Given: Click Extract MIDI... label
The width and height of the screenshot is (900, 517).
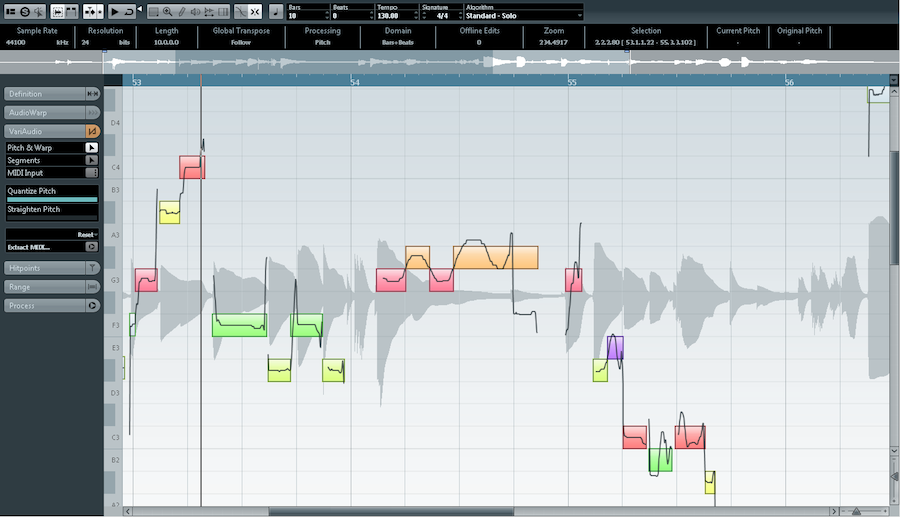Looking at the screenshot, I should tap(29, 247).
